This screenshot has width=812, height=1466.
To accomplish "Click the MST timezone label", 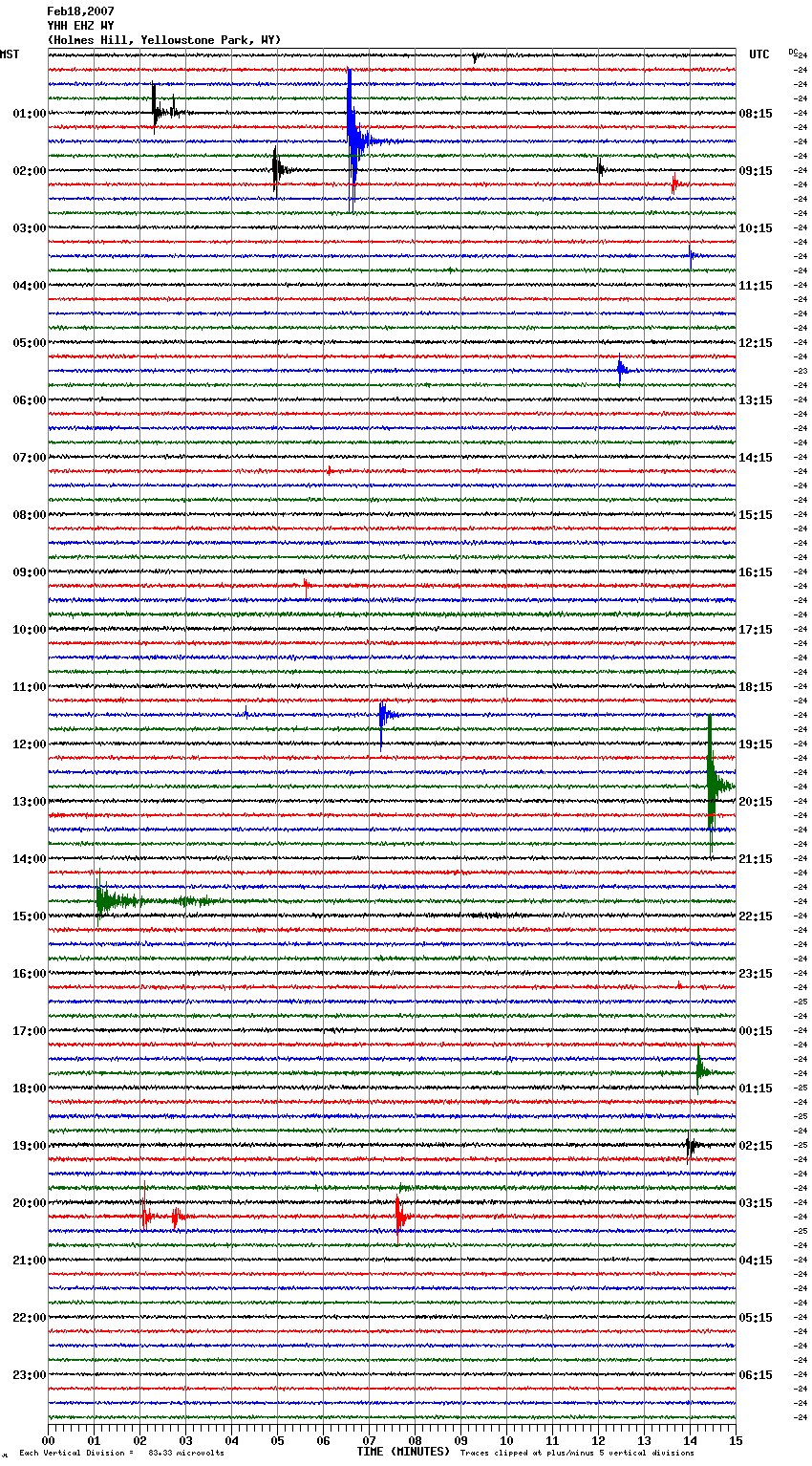I will [x=10, y=54].
